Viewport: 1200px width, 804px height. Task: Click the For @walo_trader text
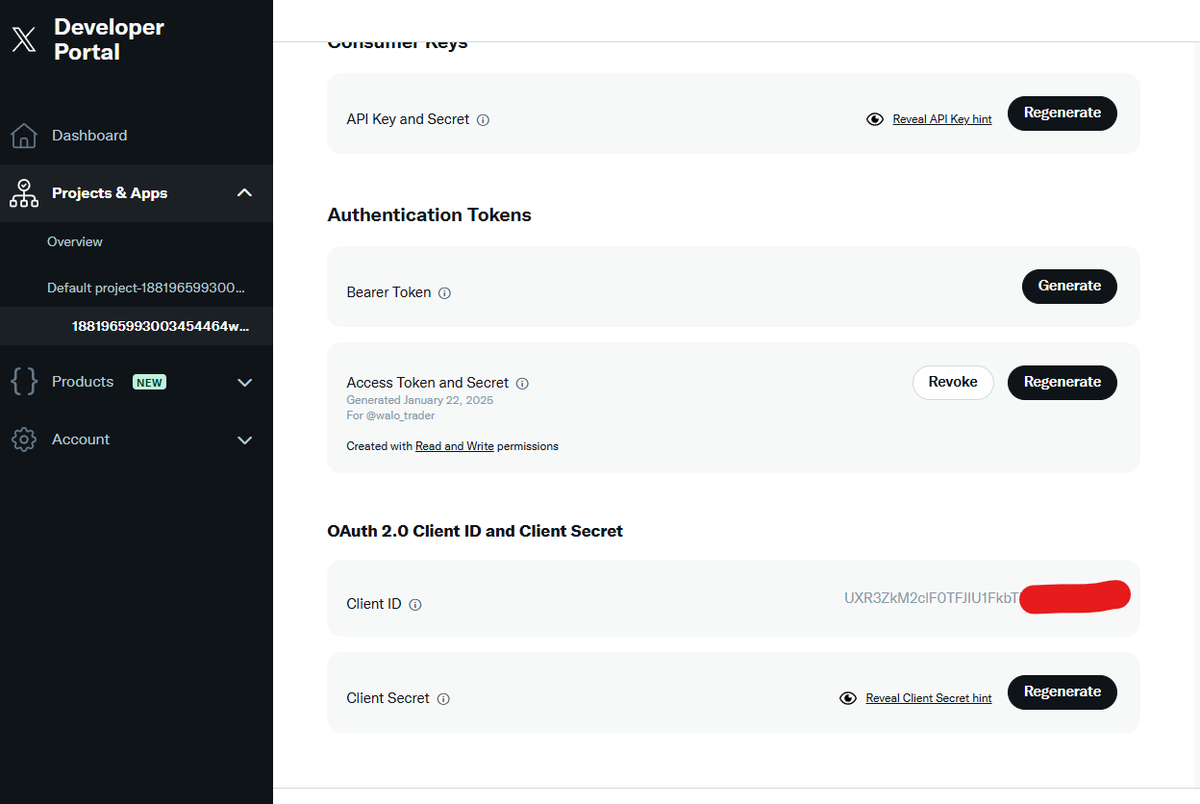391,415
